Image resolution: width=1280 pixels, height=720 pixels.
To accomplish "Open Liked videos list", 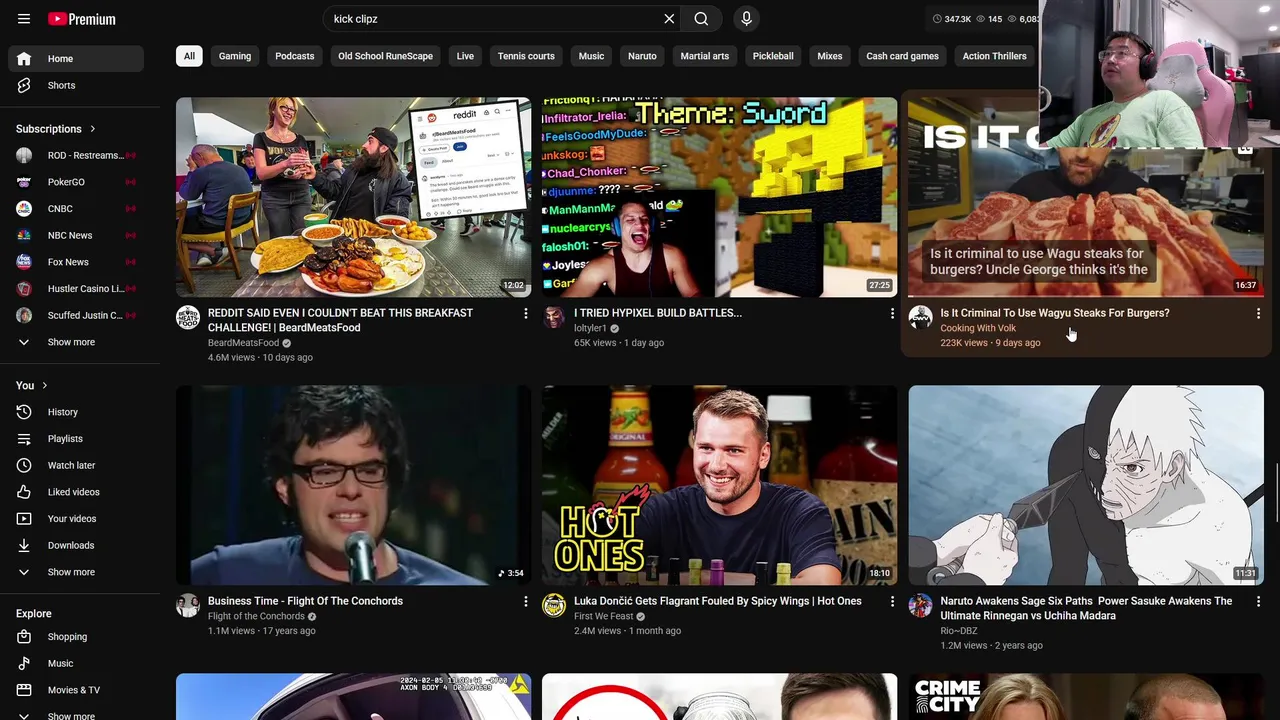I will coord(76,492).
